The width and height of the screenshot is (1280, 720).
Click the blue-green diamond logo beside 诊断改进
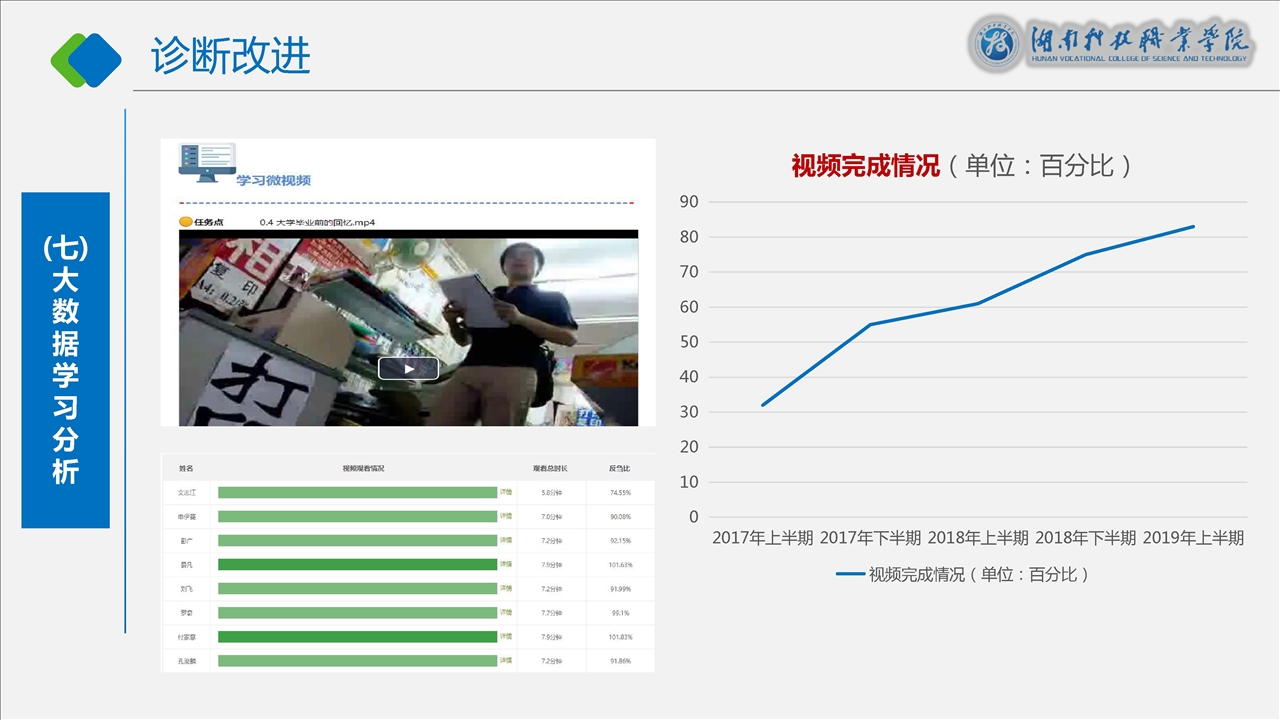tap(86, 59)
